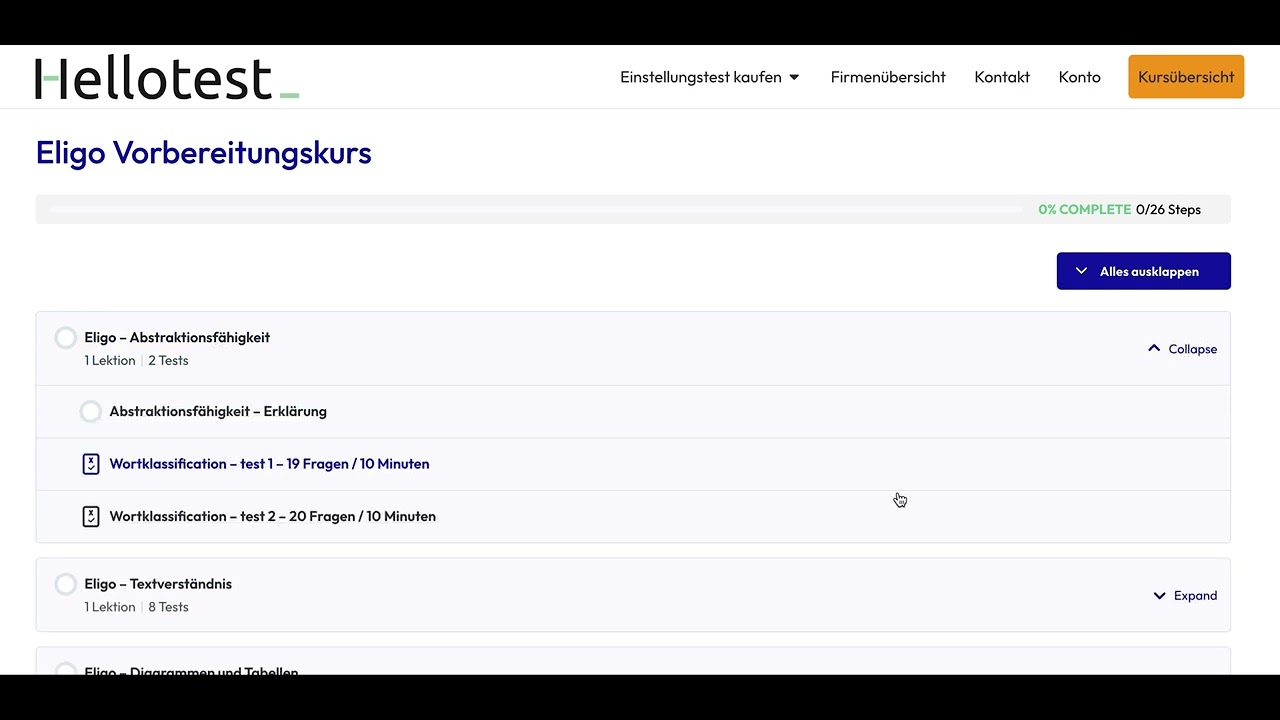Toggle completion circle for Eligo – Abstraktionsfähigkeit
The image size is (1280, 720).
(66, 338)
